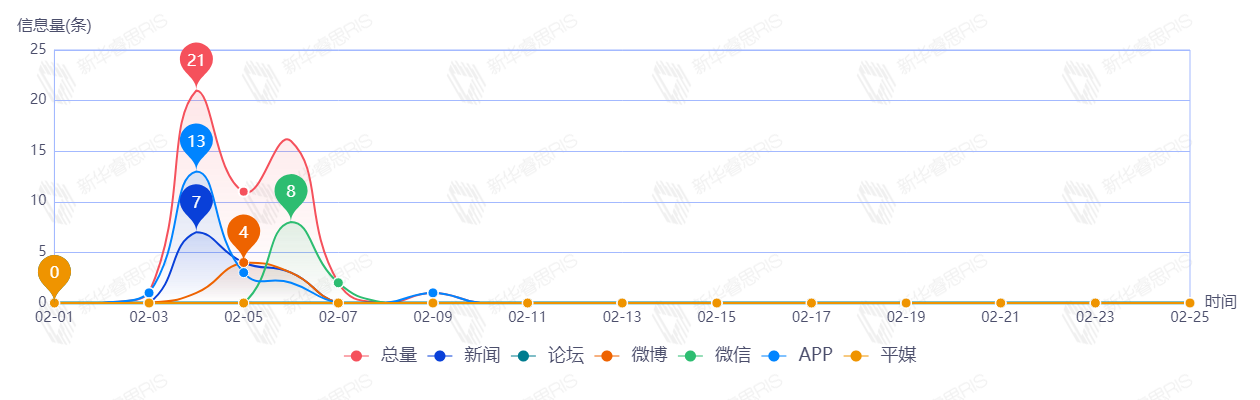Click the blue APP point at 02-03
The width and height of the screenshot is (1260, 400).
(x=149, y=293)
